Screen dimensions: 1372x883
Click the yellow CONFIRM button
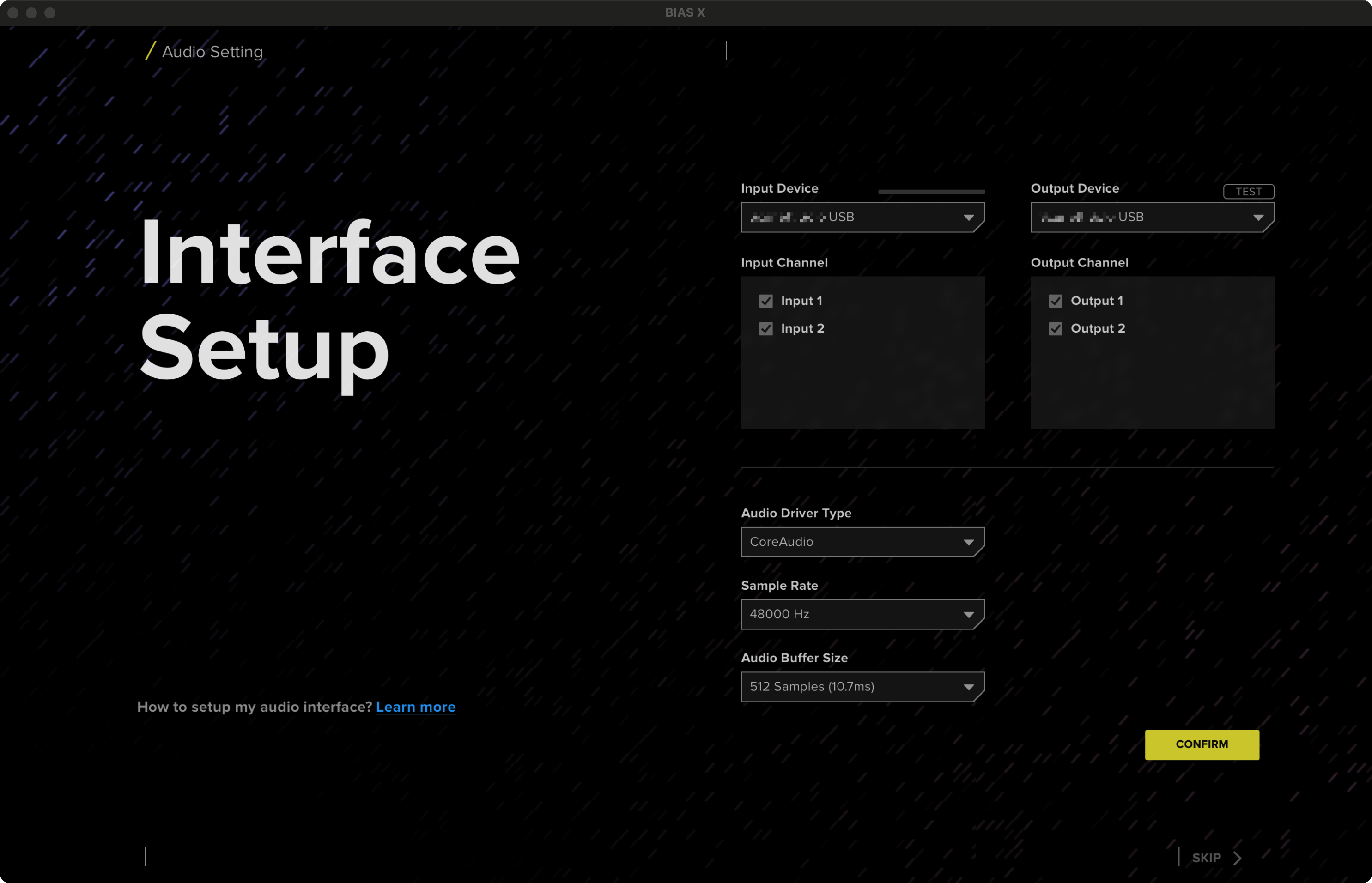(x=1202, y=744)
